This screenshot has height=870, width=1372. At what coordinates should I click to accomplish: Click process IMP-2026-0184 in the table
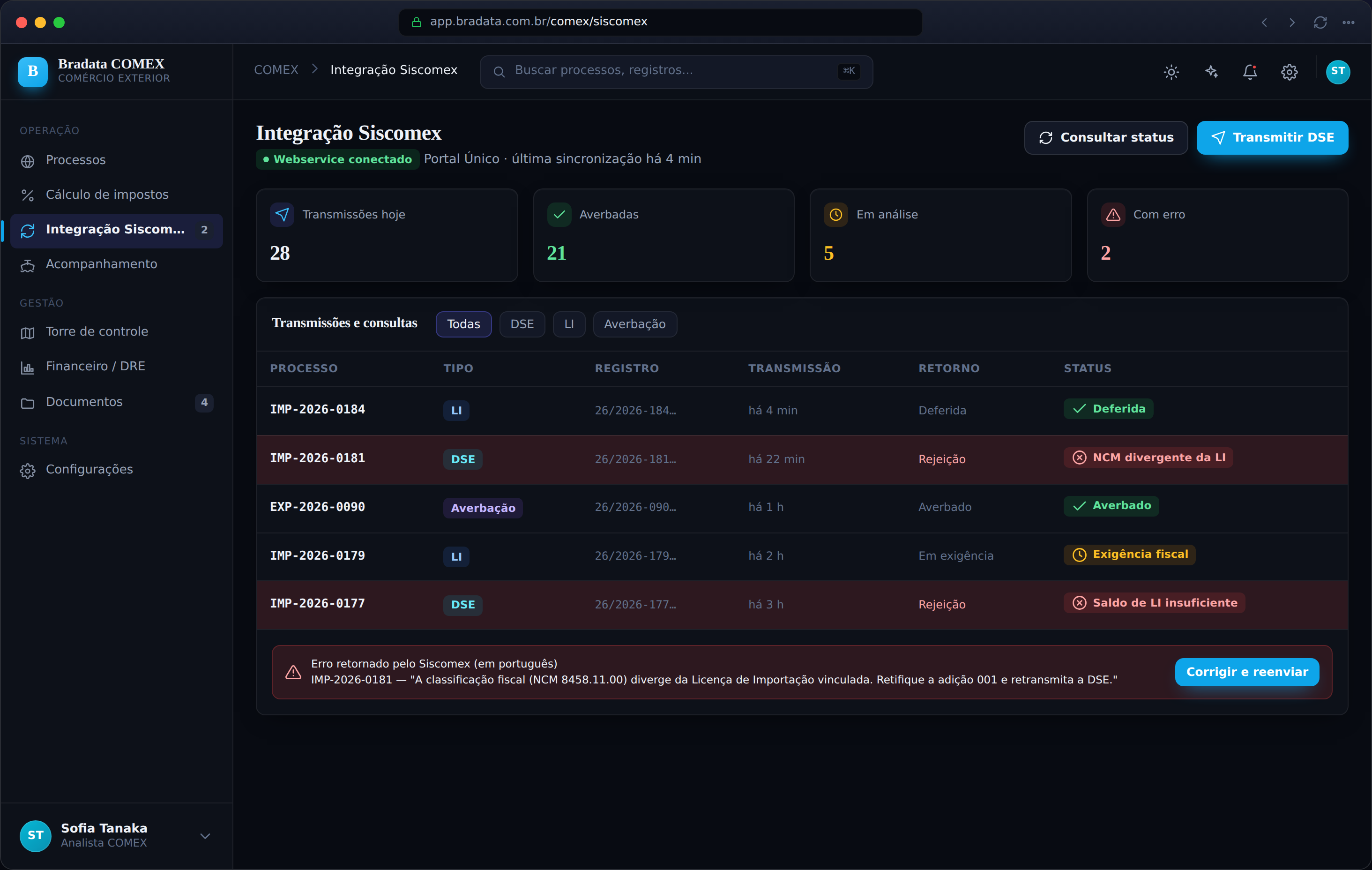point(317,410)
